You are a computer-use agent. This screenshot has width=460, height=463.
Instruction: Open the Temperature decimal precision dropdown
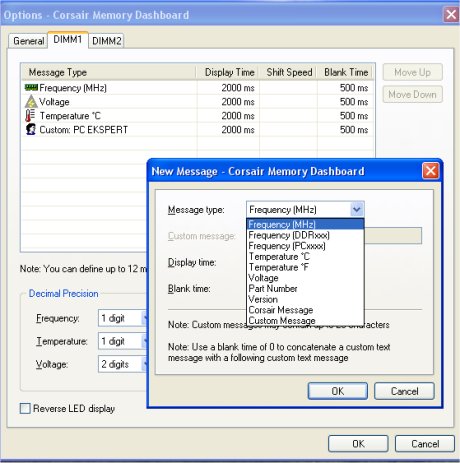[x=144, y=341]
